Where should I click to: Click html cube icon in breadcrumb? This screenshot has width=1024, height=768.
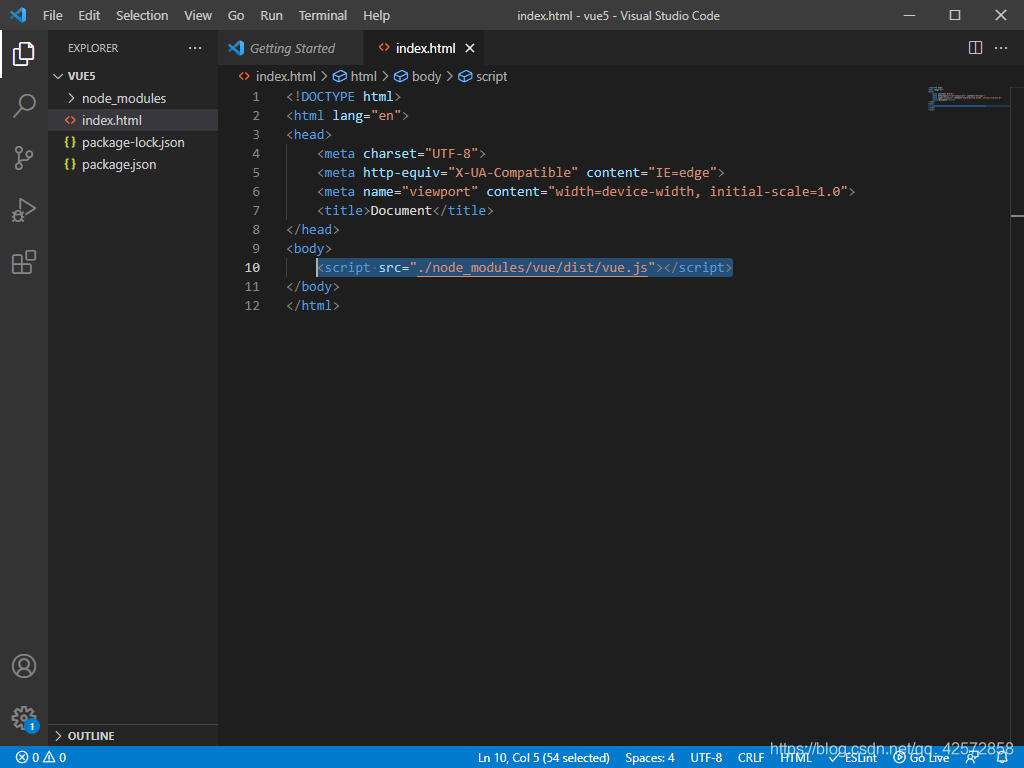pyautogui.click(x=340, y=76)
